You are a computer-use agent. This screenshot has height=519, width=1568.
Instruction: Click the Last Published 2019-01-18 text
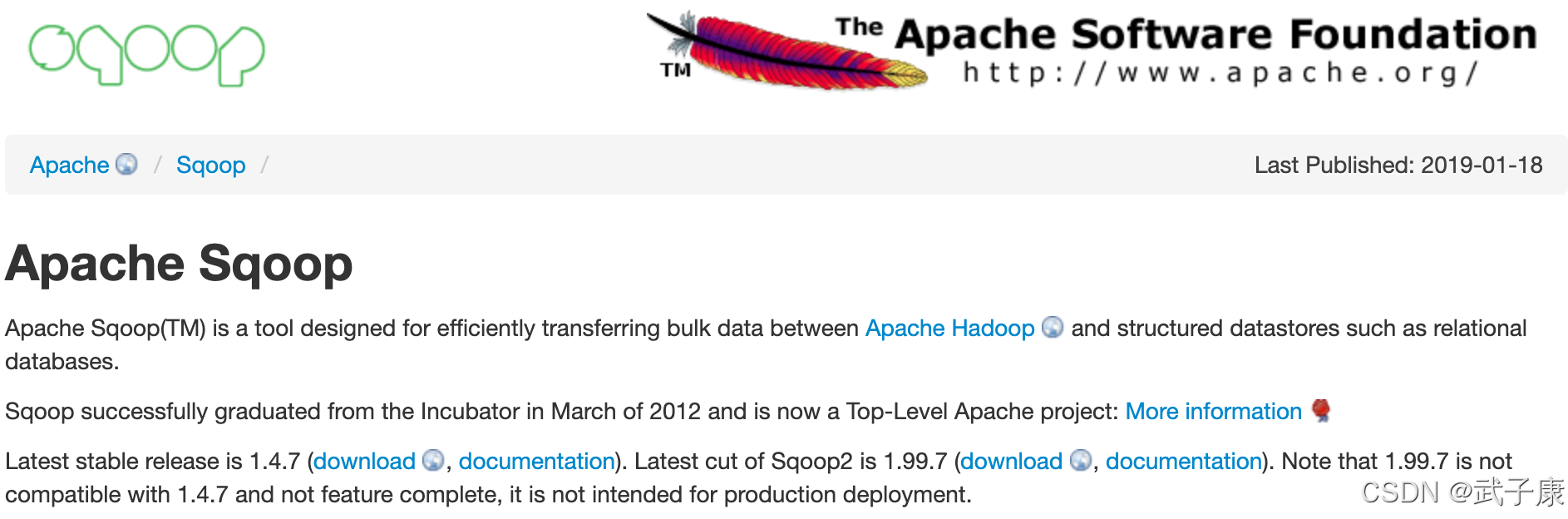tap(1398, 165)
